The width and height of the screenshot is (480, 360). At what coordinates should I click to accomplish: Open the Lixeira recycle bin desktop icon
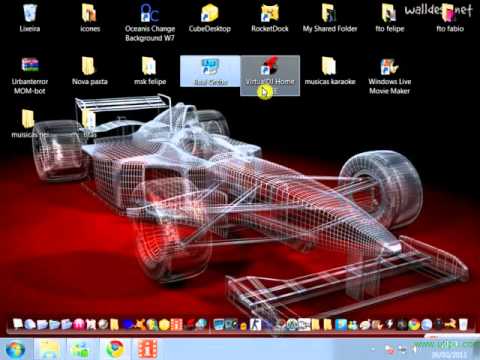(30, 18)
